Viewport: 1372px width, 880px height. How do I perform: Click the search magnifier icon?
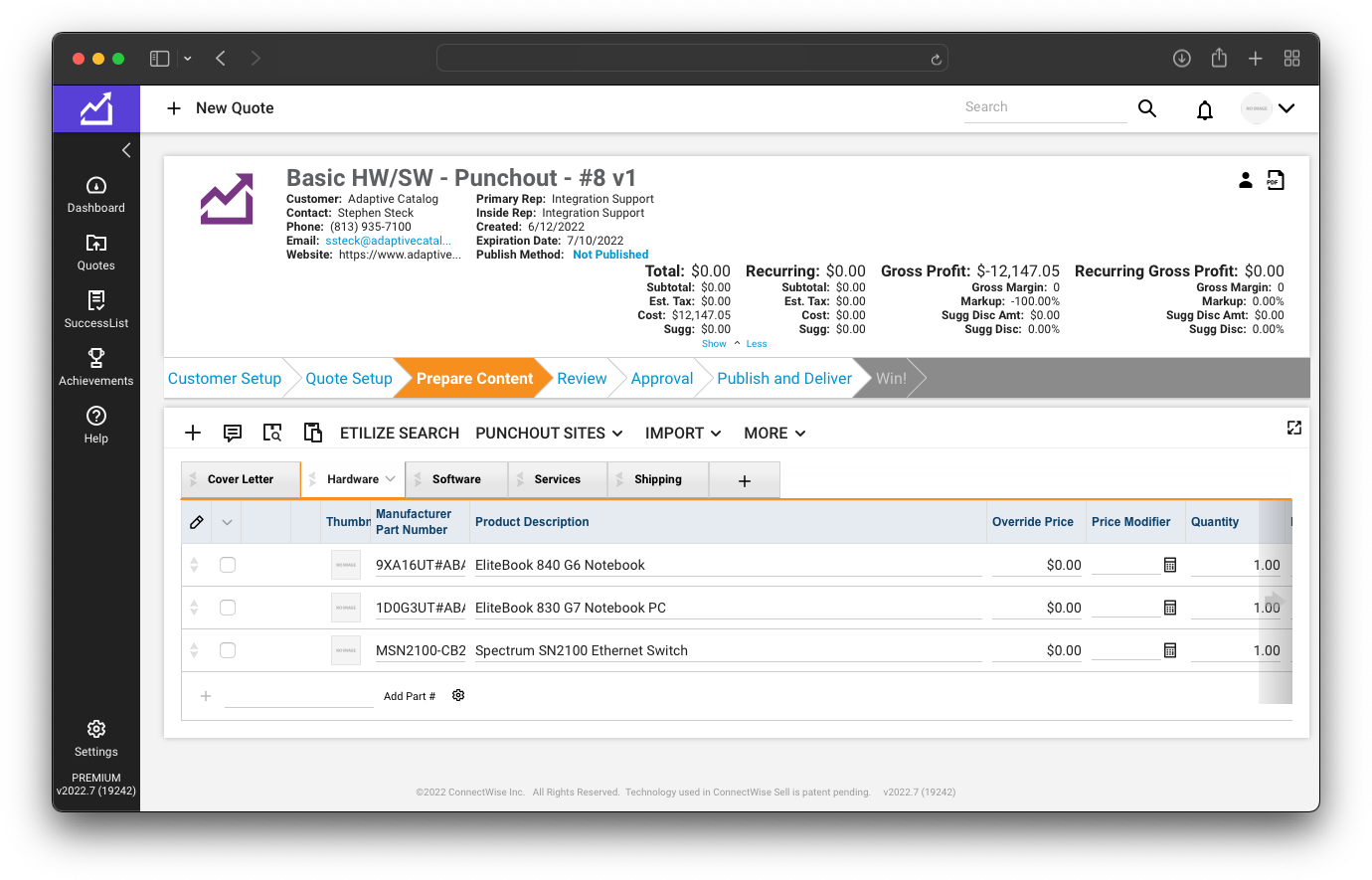click(1147, 108)
